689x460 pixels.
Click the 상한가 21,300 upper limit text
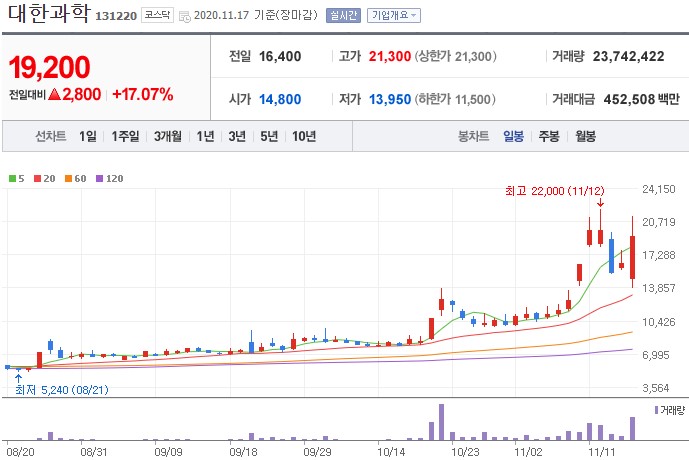(x=456, y=56)
